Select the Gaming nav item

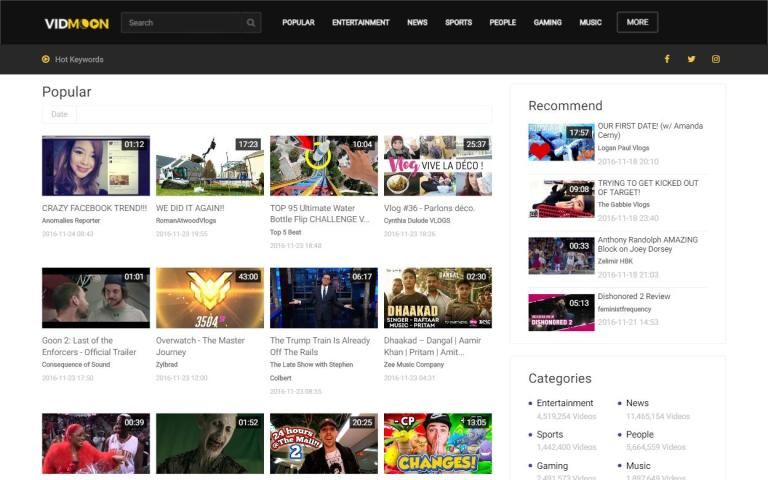(x=547, y=22)
